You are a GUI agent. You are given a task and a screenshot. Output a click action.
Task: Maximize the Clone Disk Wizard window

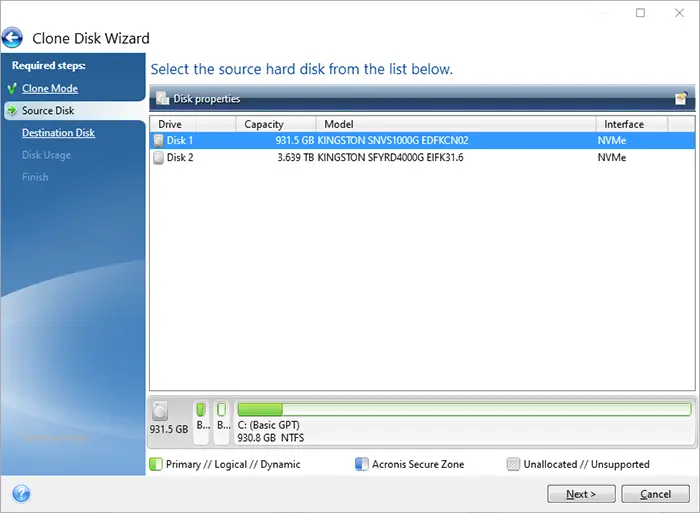point(640,13)
